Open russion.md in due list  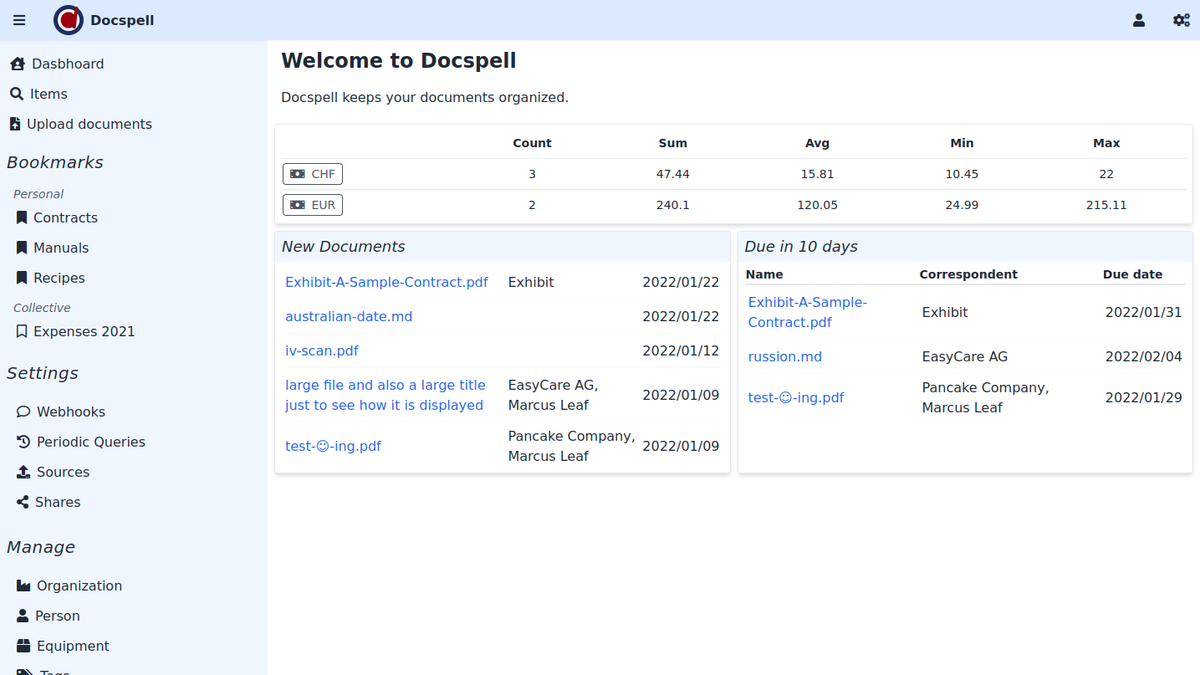point(785,357)
